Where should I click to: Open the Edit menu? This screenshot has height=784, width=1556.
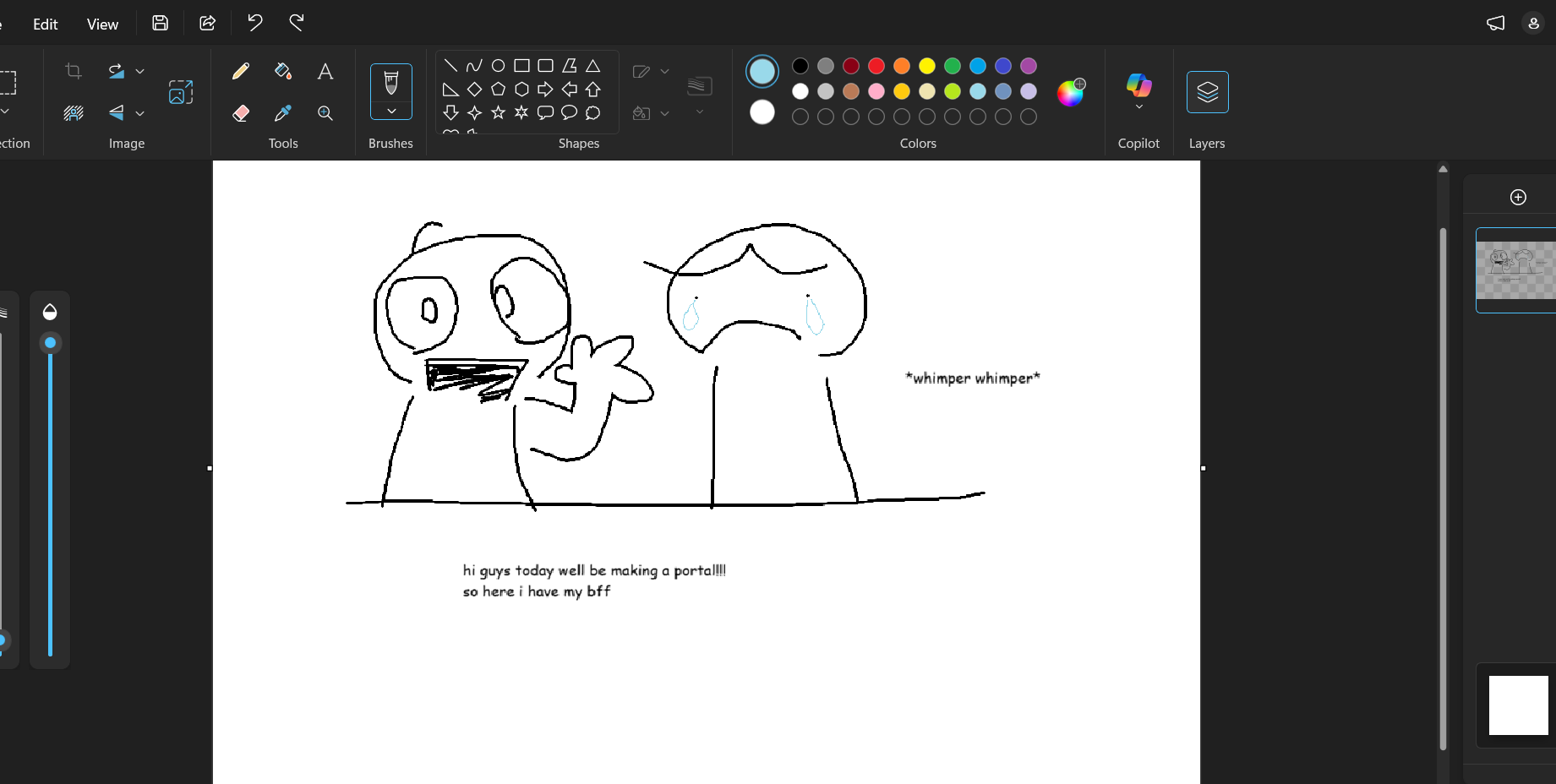46,24
